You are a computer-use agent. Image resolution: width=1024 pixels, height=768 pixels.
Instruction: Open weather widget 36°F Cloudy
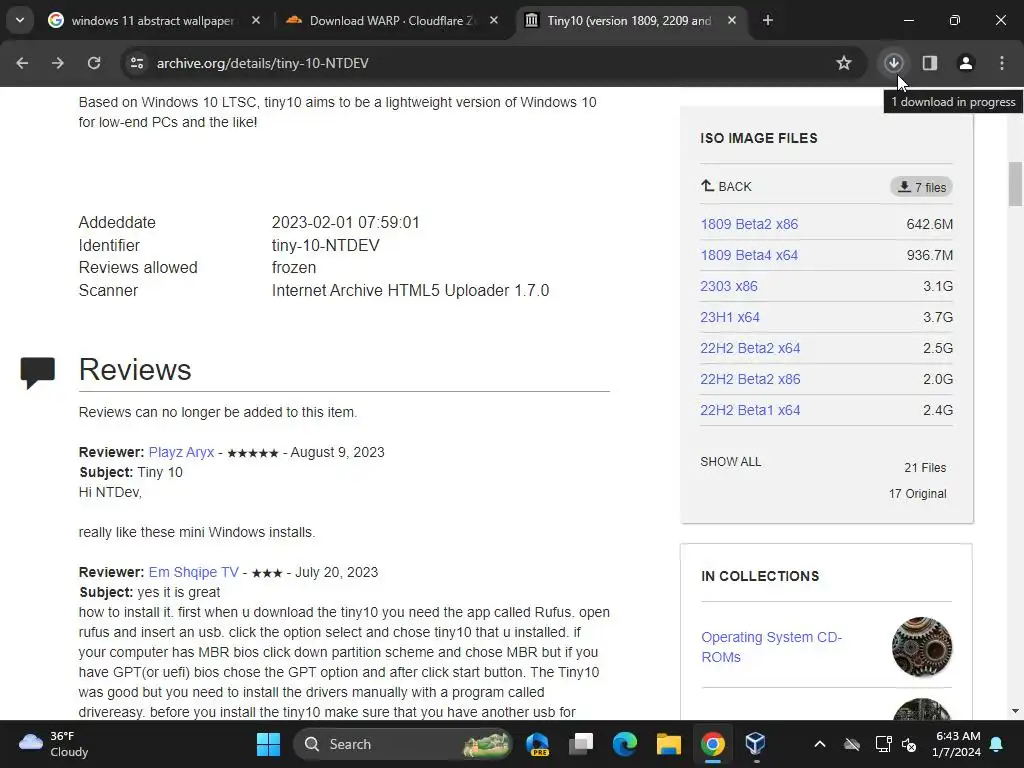54,744
